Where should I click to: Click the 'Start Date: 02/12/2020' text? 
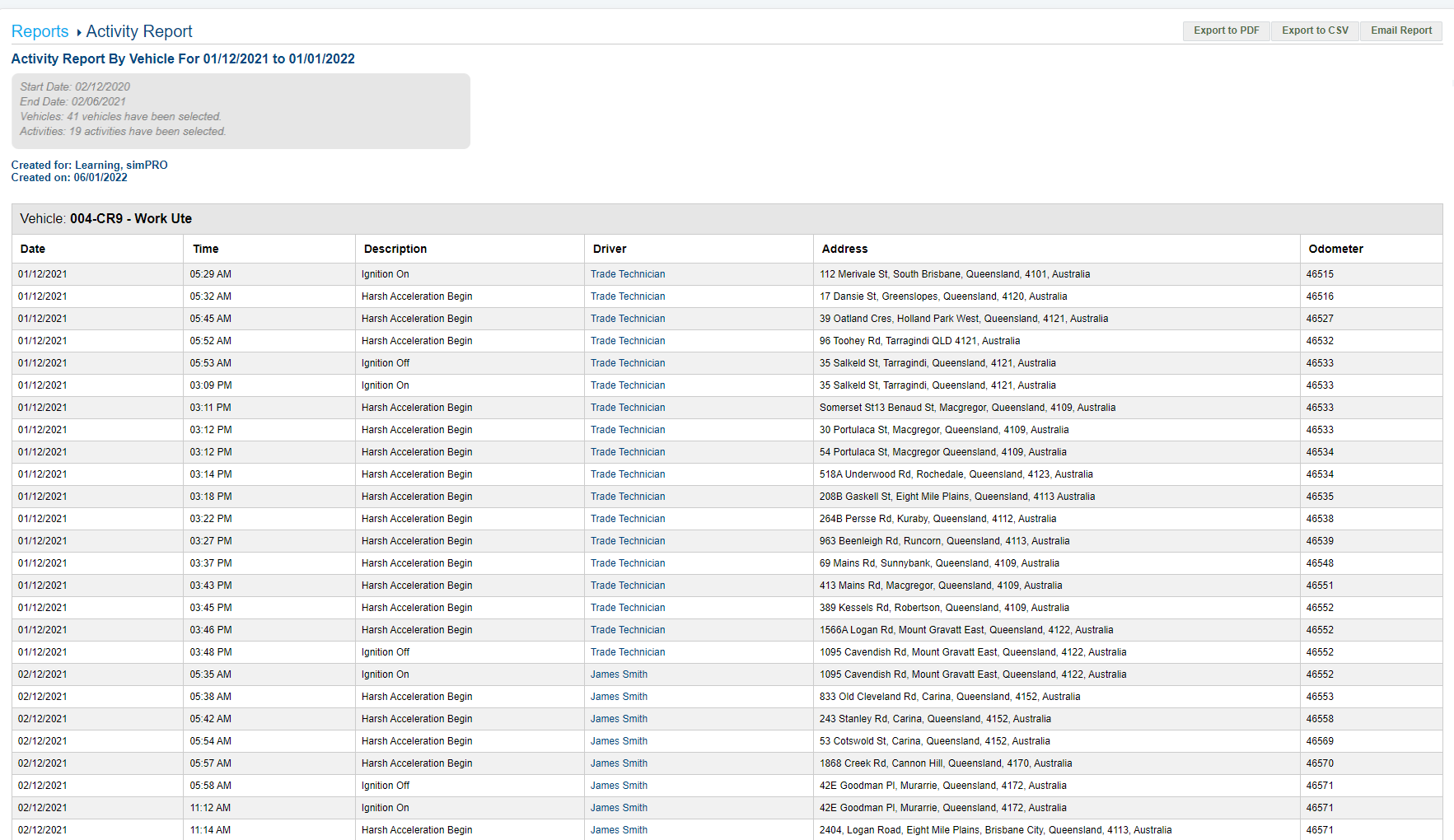pos(75,86)
